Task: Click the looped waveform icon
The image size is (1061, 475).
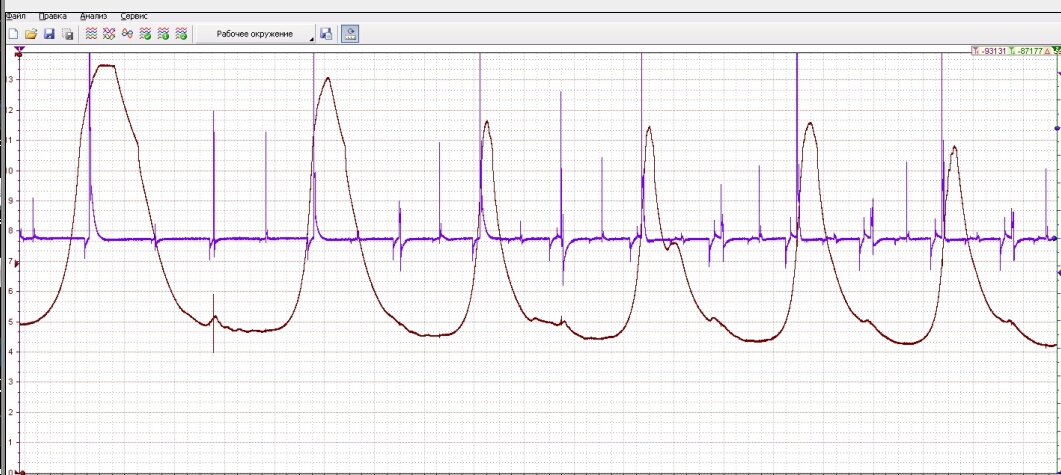Action: coord(127,34)
